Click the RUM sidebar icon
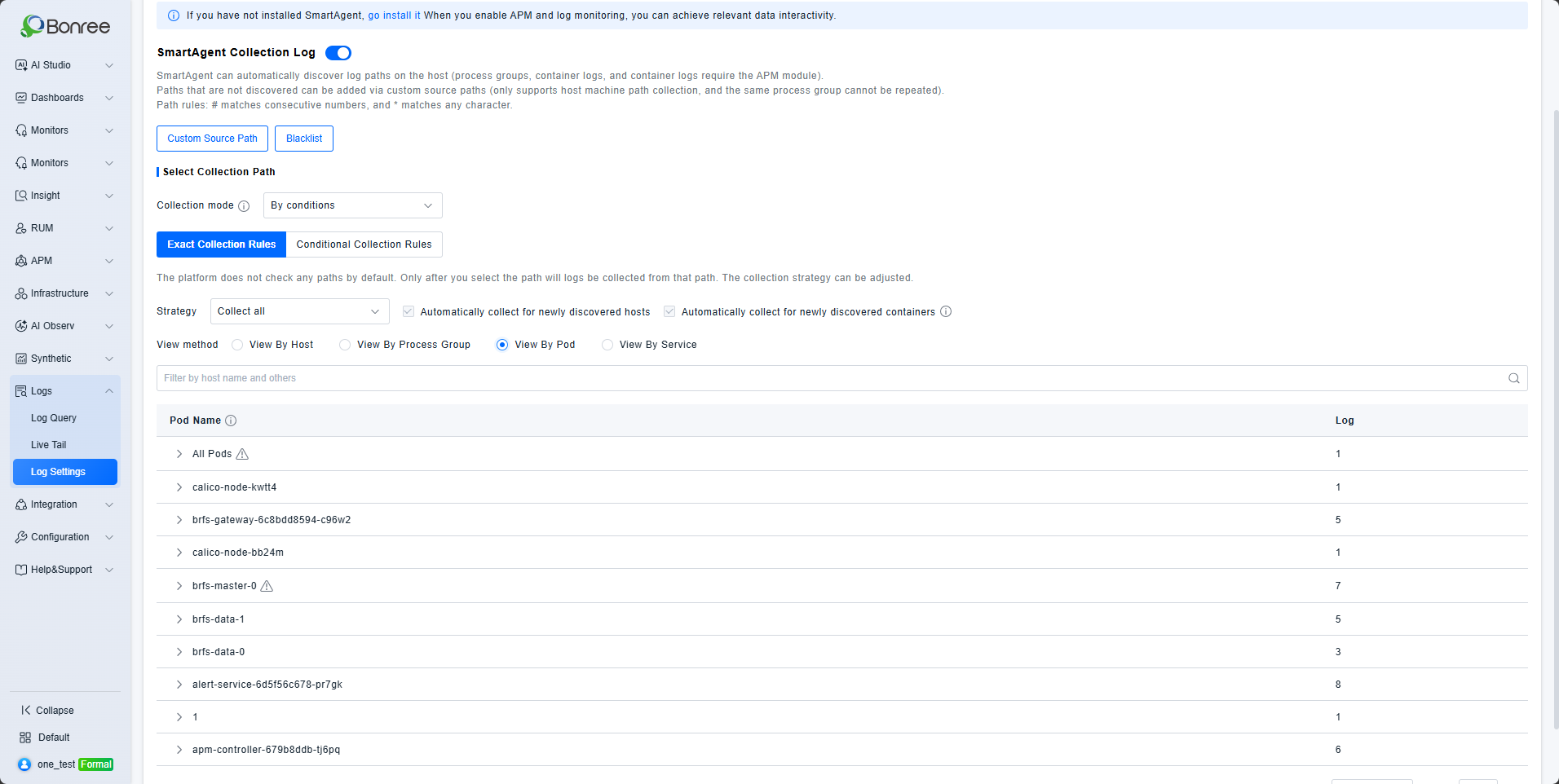1559x784 pixels. (21, 228)
